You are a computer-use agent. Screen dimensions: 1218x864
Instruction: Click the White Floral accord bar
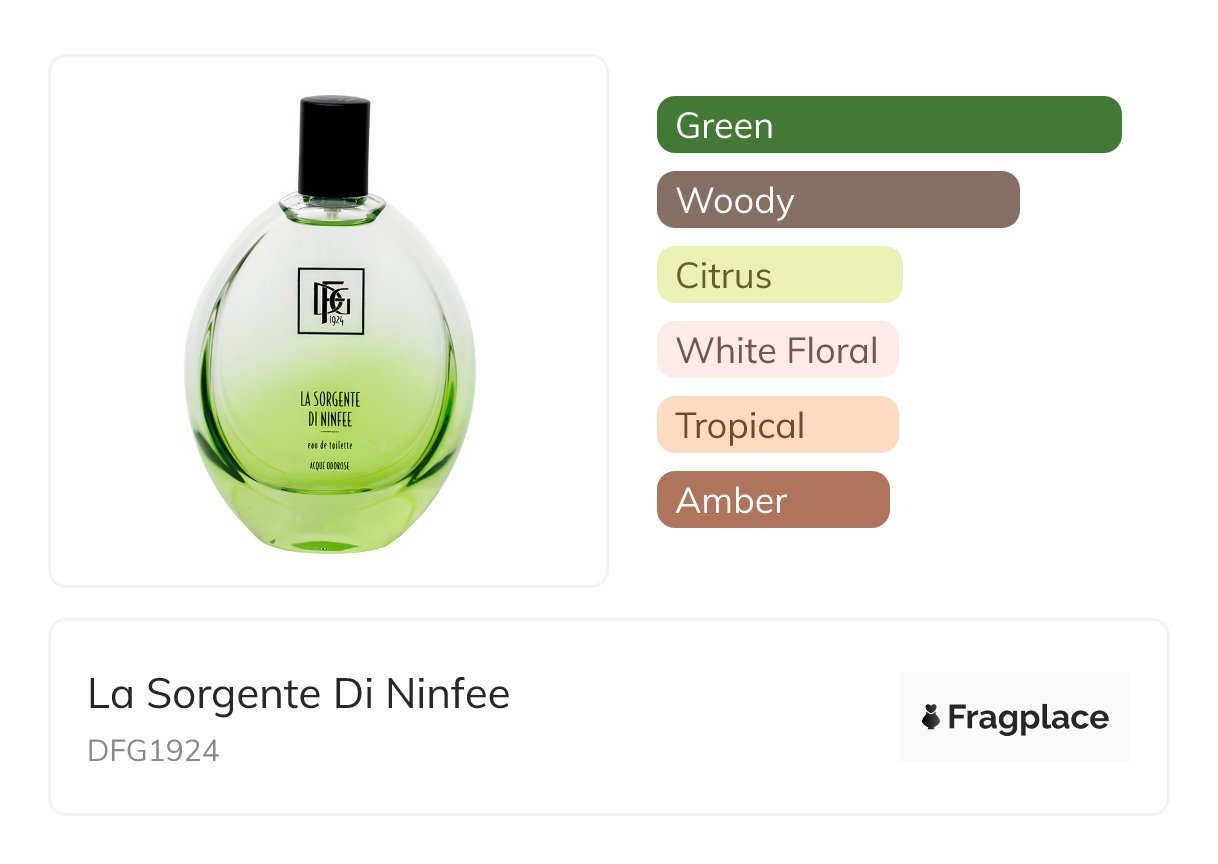tap(778, 350)
